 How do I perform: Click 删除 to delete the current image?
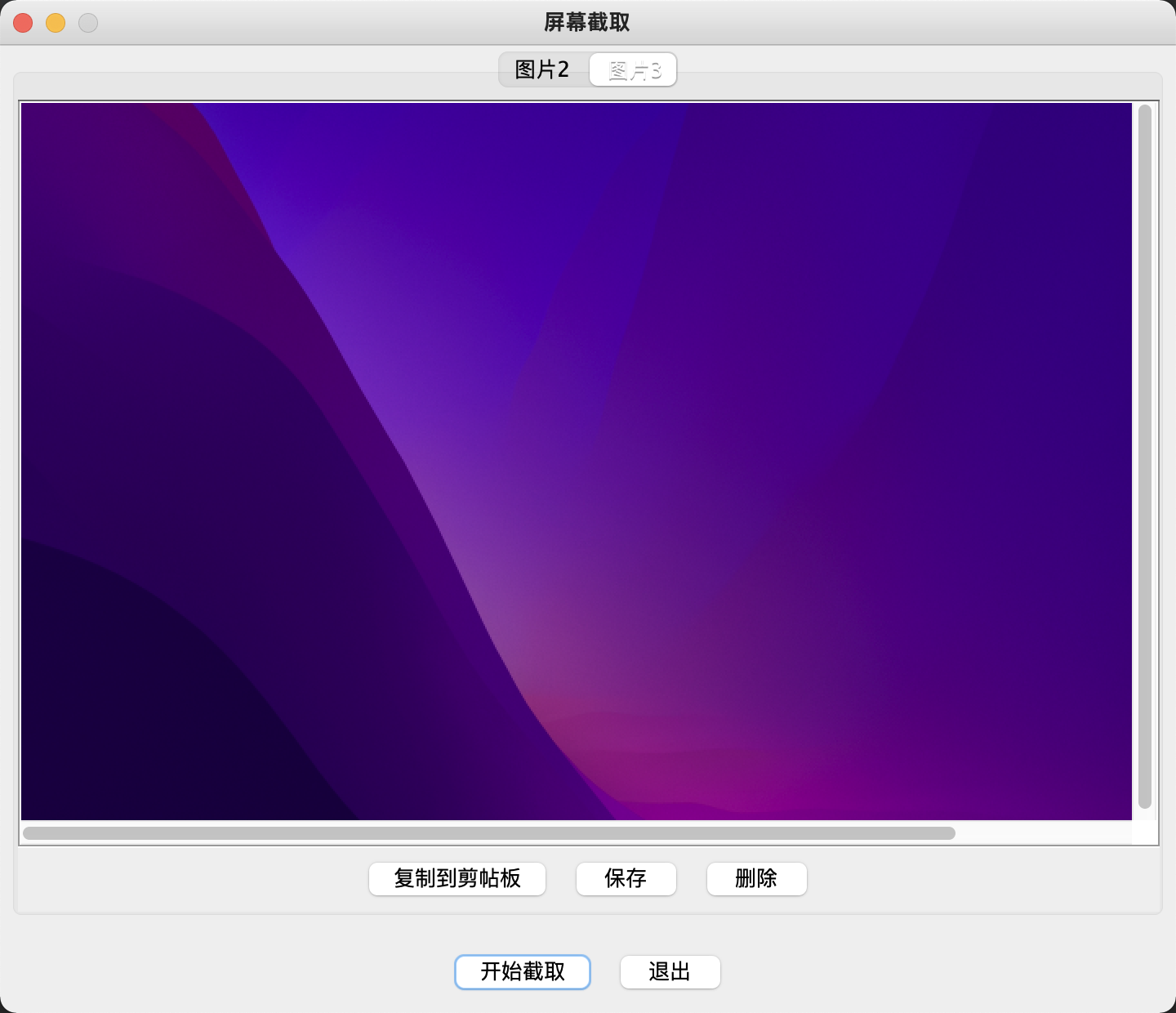coord(756,879)
